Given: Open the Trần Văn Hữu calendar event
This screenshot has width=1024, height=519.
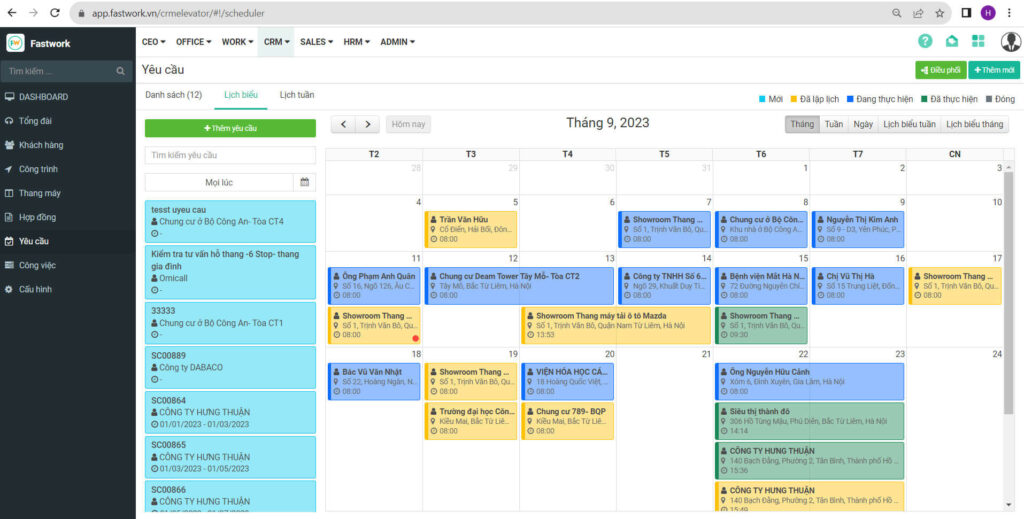Looking at the screenshot, I should 471,229.
